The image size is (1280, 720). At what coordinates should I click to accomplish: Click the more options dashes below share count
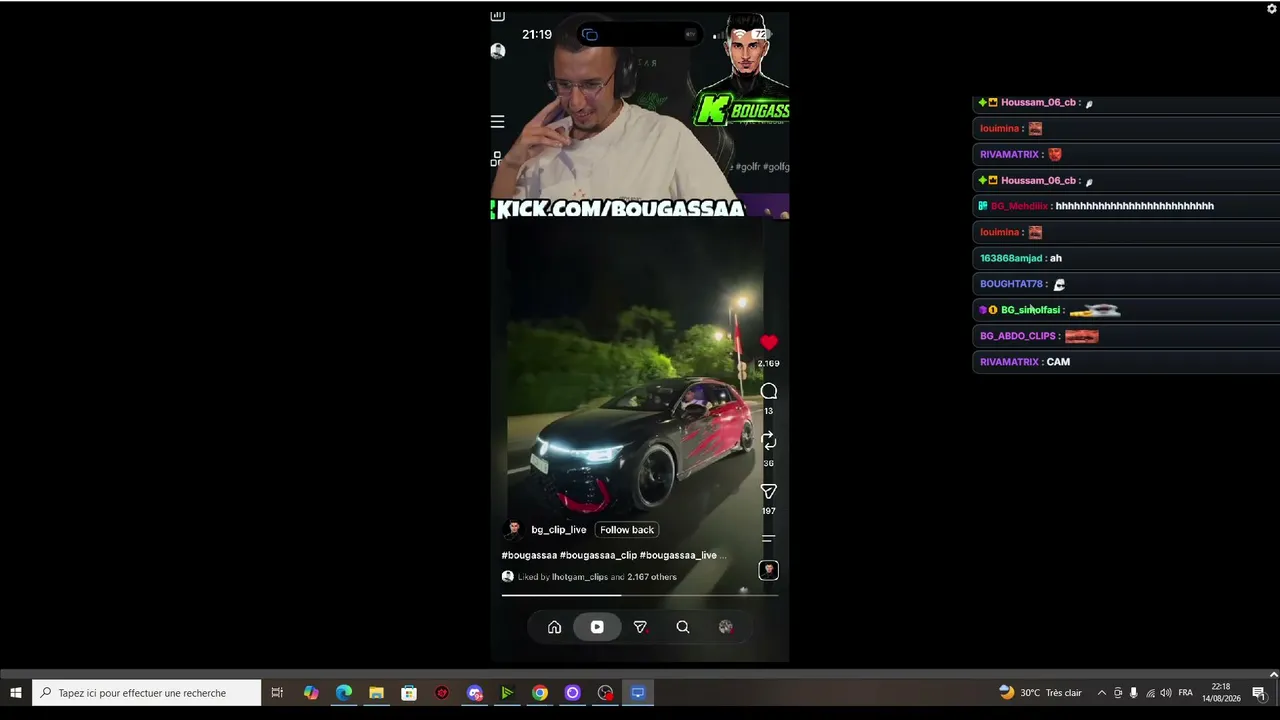coord(768,538)
